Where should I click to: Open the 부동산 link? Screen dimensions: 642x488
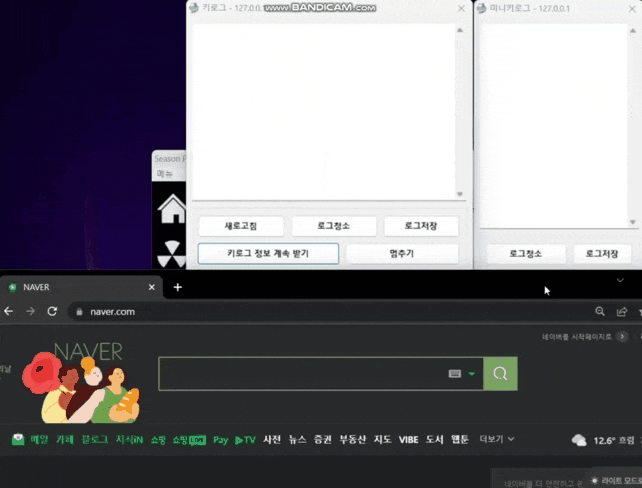tap(353, 440)
